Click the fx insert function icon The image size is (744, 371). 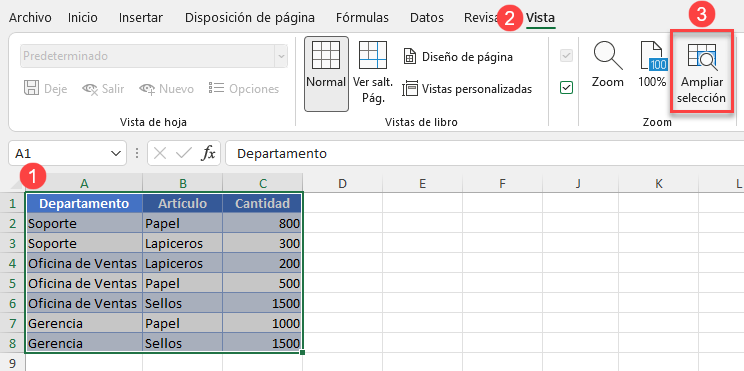(208, 153)
